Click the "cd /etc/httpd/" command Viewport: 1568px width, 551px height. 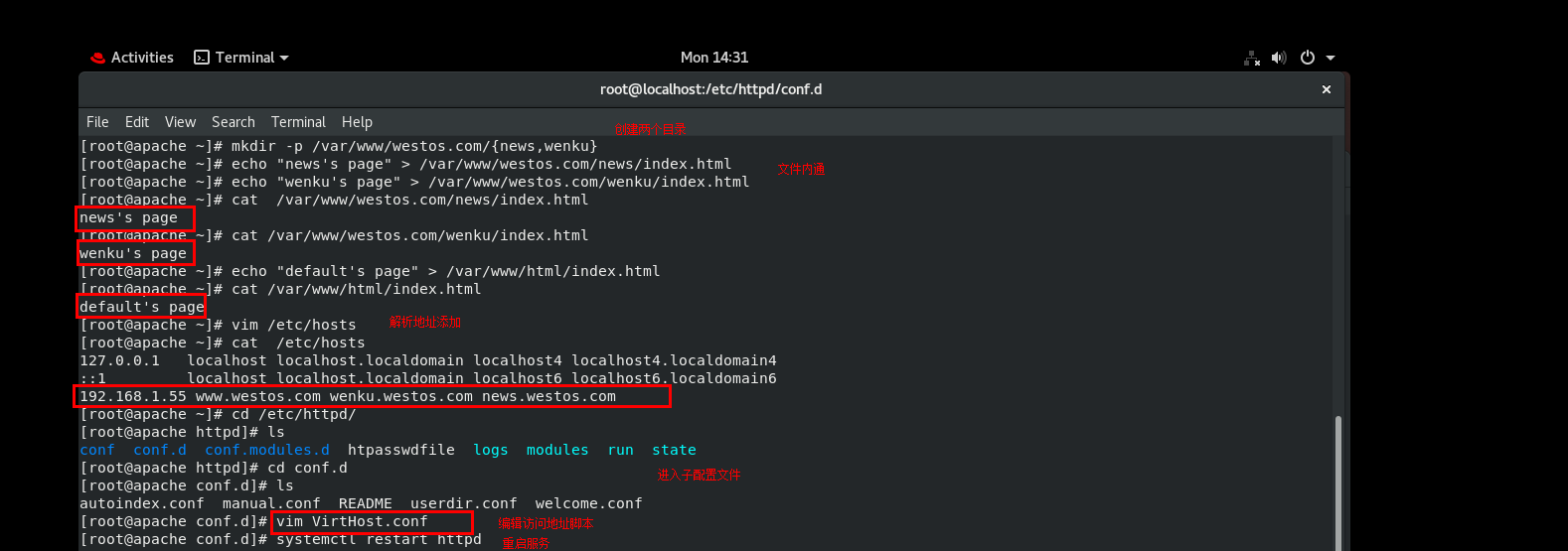(x=293, y=414)
